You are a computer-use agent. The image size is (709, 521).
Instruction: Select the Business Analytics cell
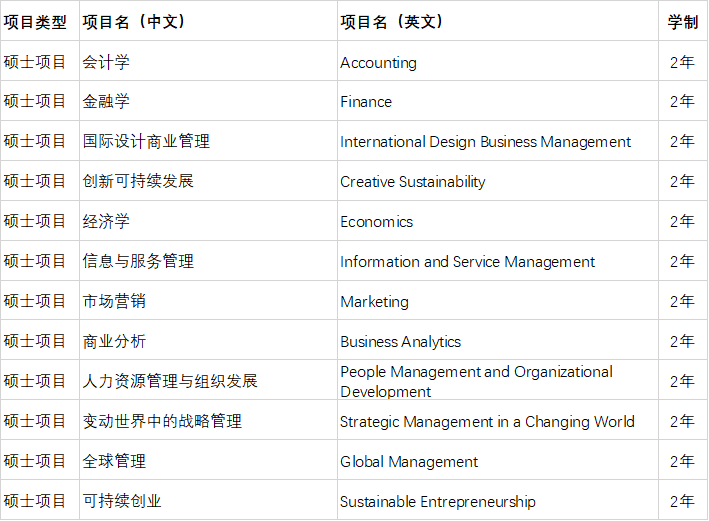tap(400, 342)
